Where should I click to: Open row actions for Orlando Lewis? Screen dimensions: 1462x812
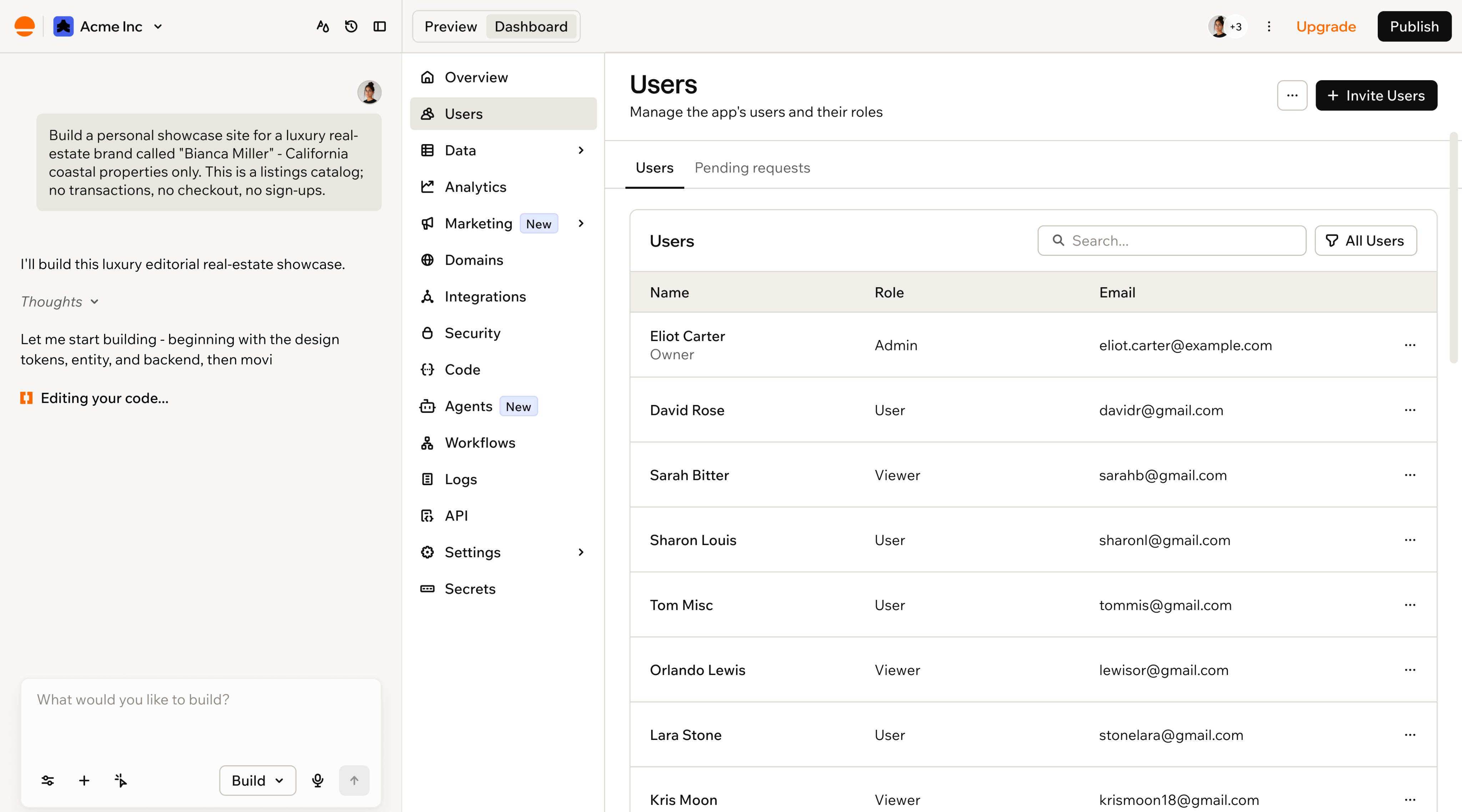click(x=1410, y=670)
